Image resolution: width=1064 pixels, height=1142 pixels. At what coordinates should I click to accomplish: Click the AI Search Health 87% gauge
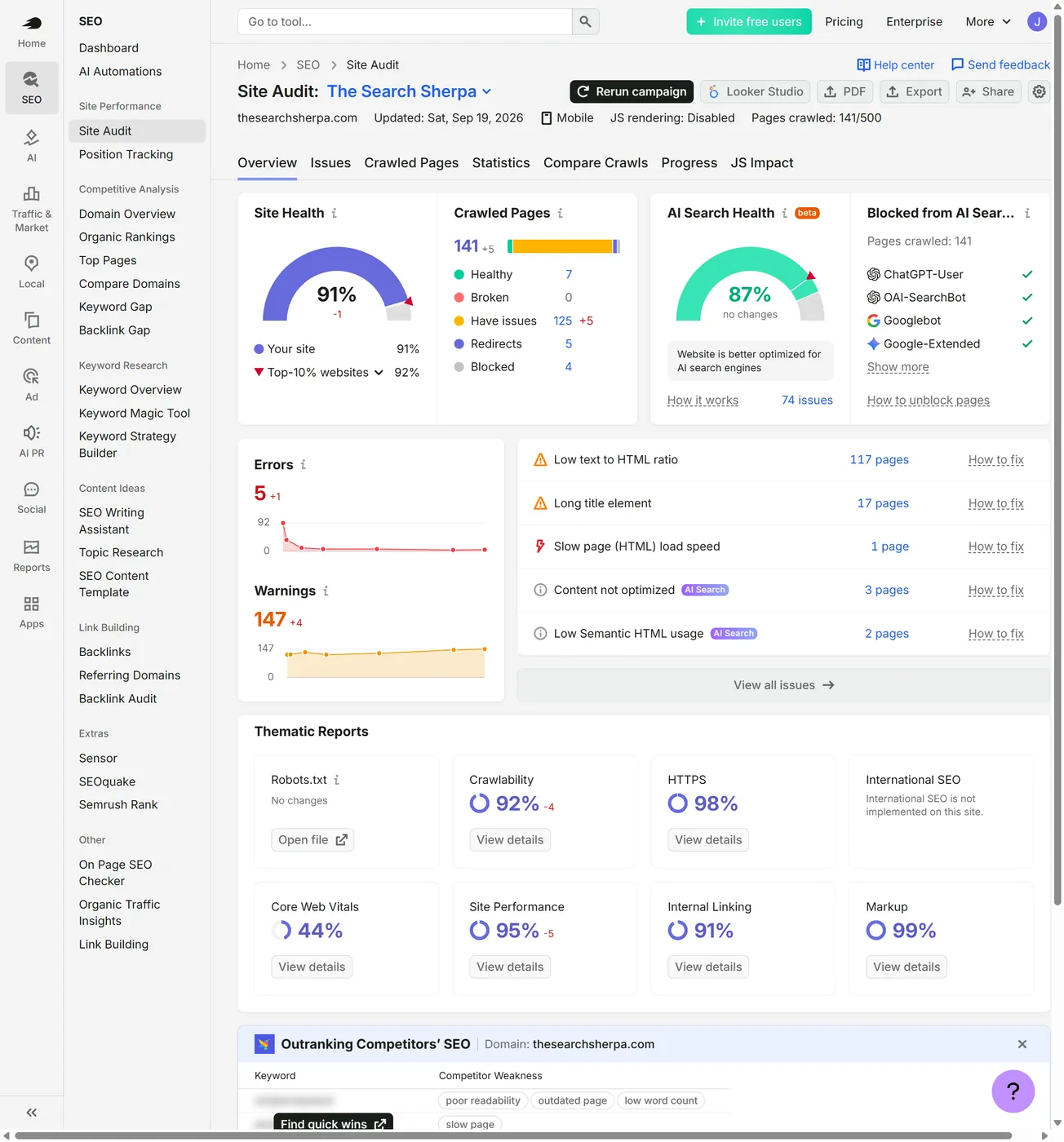[x=750, y=285]
